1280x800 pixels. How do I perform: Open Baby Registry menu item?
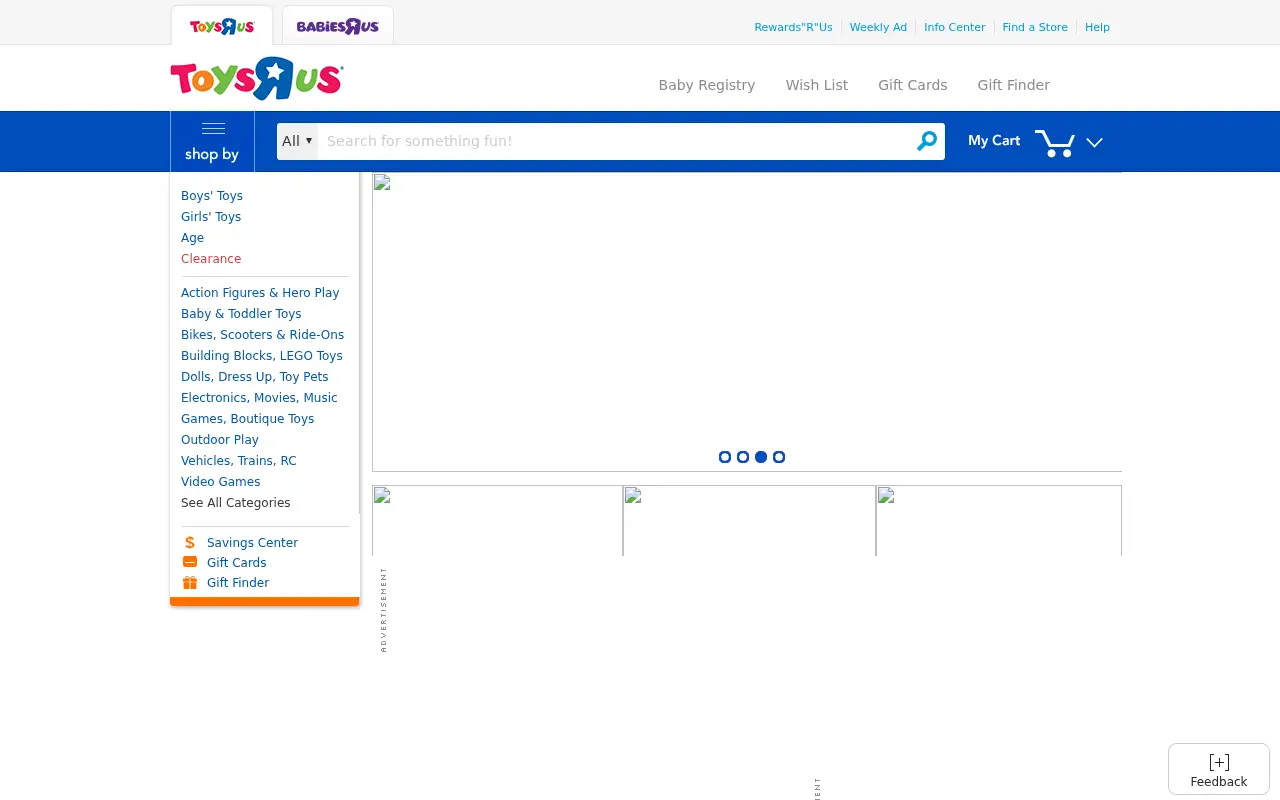pos(707,85)
